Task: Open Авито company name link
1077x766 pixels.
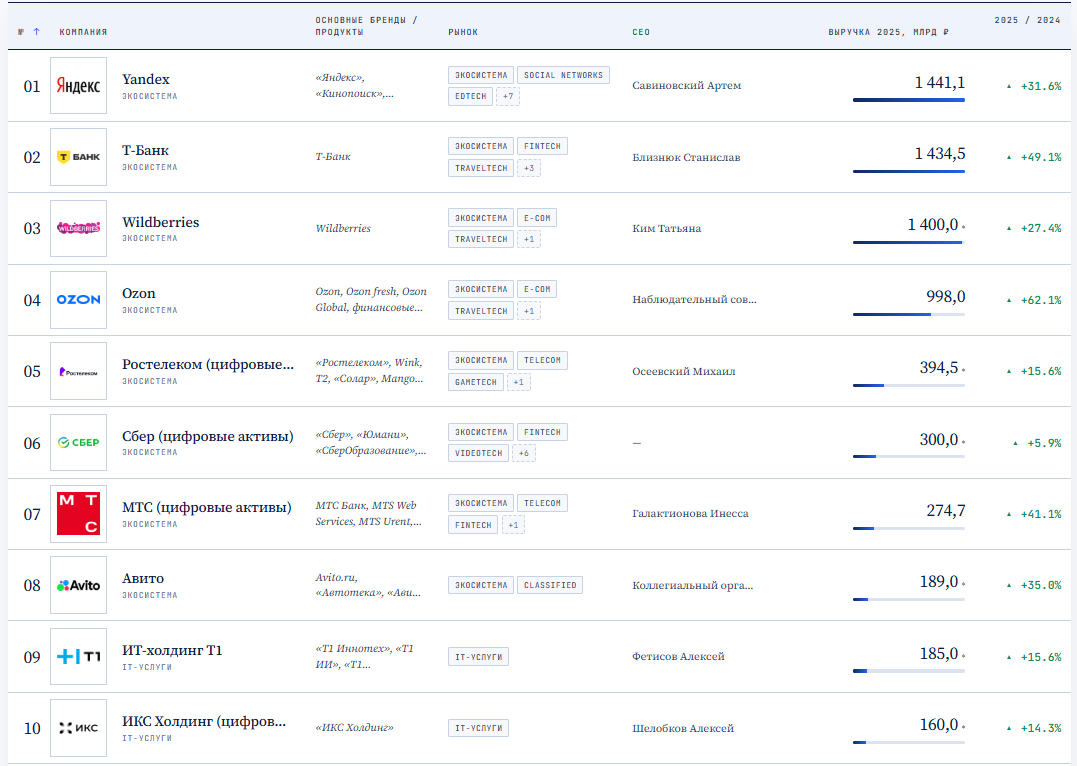Action: click(143, 578)
